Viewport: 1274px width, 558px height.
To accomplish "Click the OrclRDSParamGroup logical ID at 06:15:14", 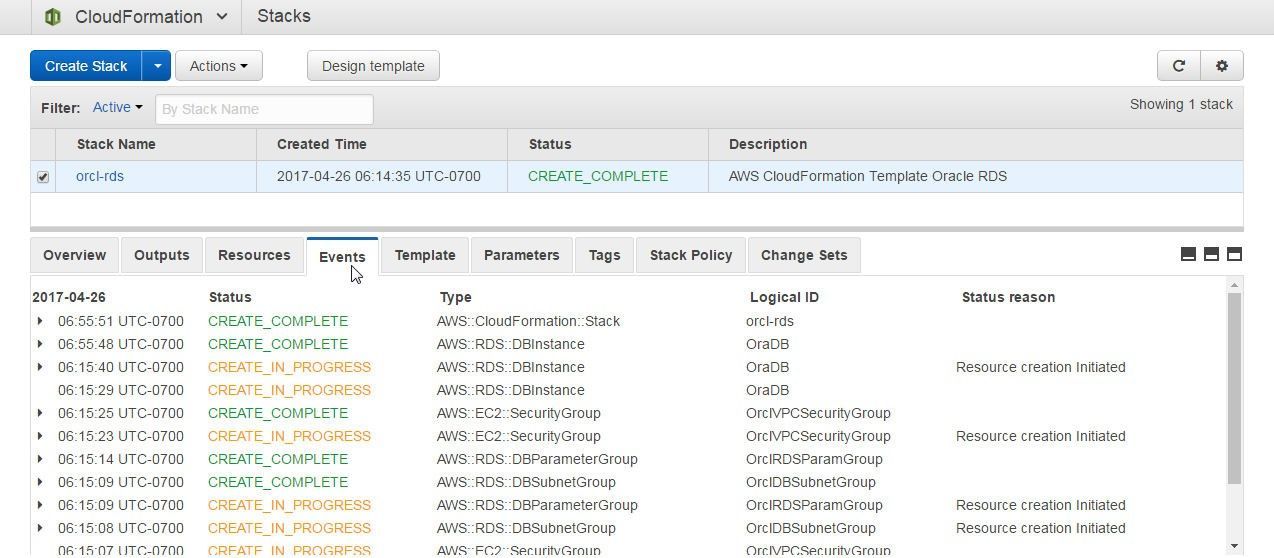I will click(x=814, y=459).
